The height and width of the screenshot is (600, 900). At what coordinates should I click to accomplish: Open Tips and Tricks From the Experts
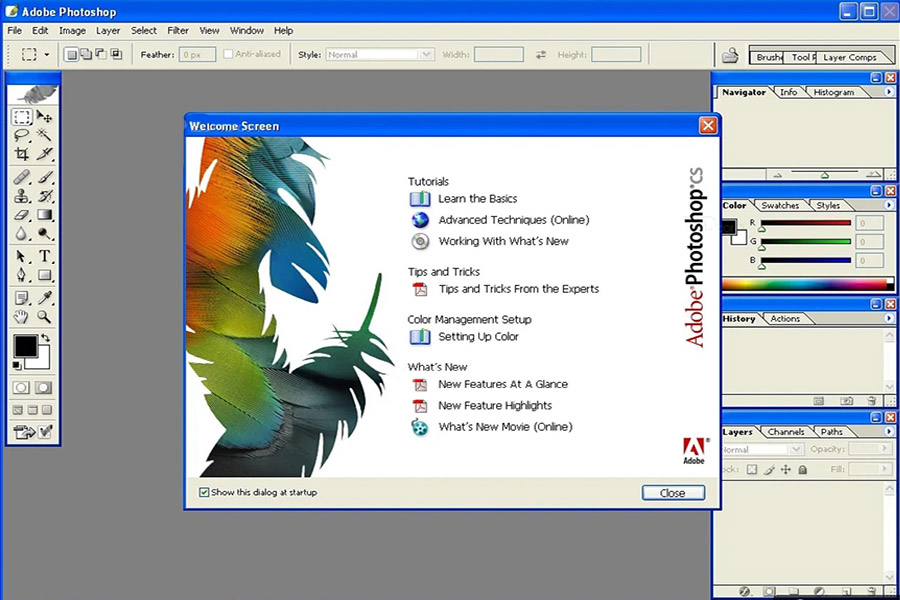(519, 289)
